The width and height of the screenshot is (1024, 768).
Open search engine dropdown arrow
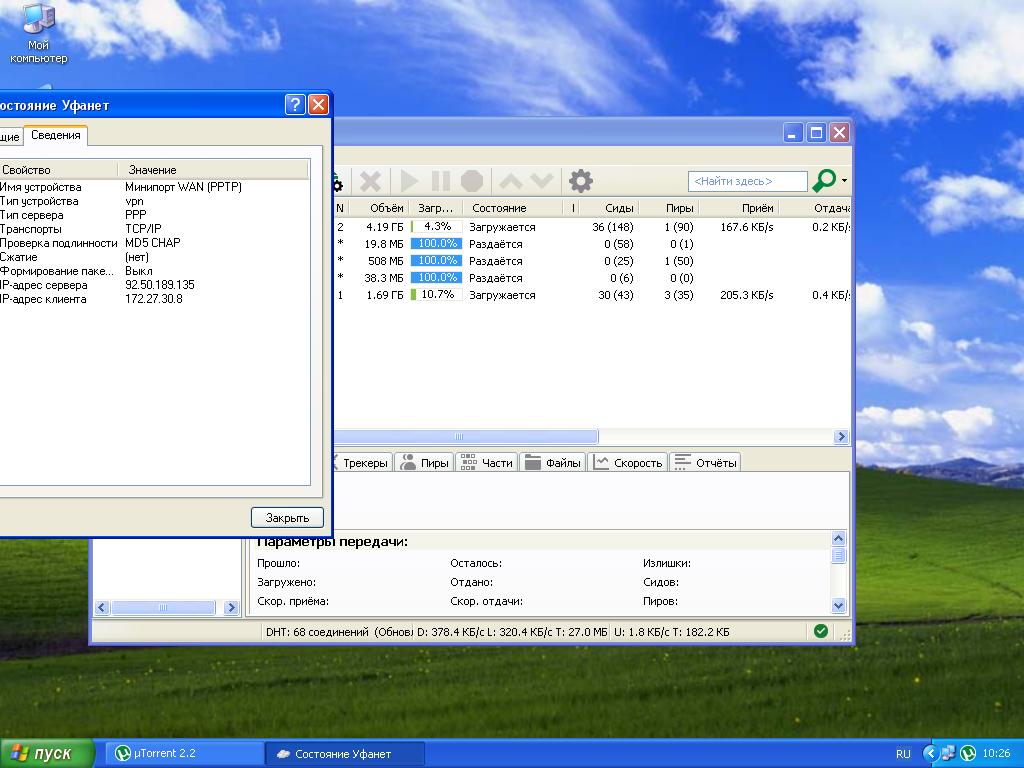point(844,181)
